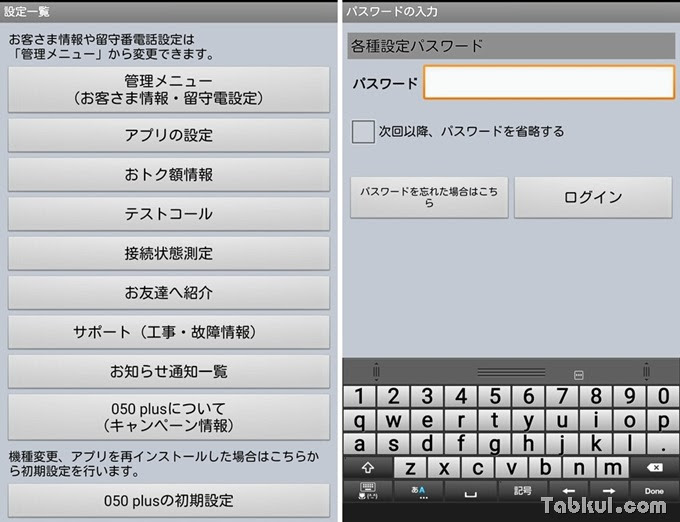
Task: Tap the number 8 key
Action: click(596, 396)
